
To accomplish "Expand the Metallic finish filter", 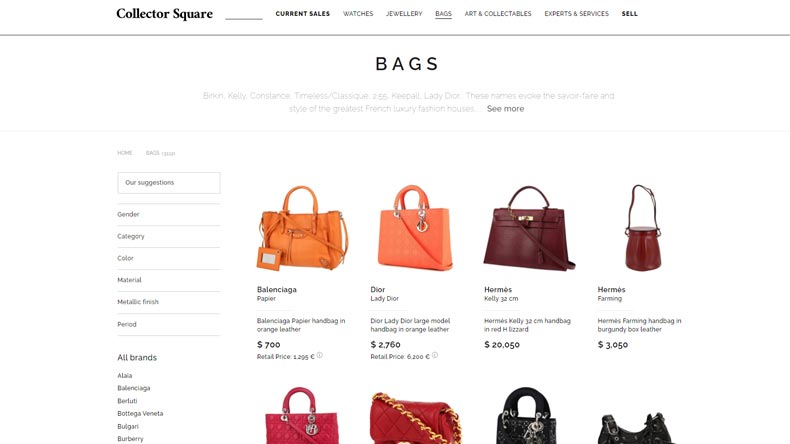I will [x=169, y=302].
